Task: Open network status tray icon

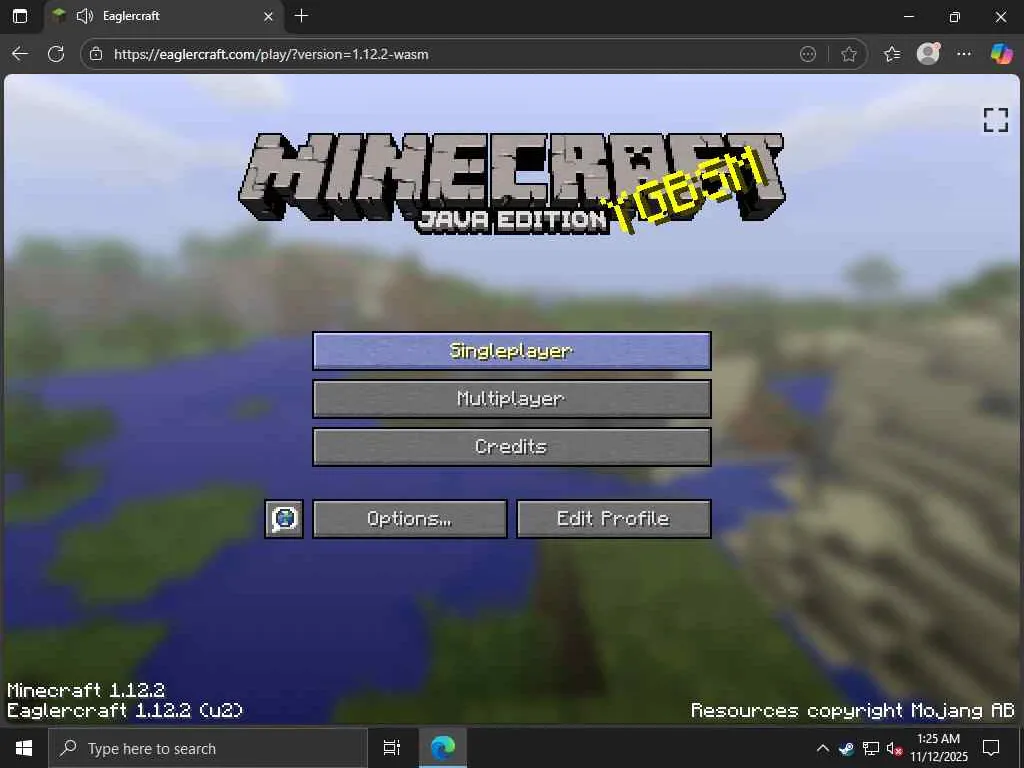Action: (870, 749)
